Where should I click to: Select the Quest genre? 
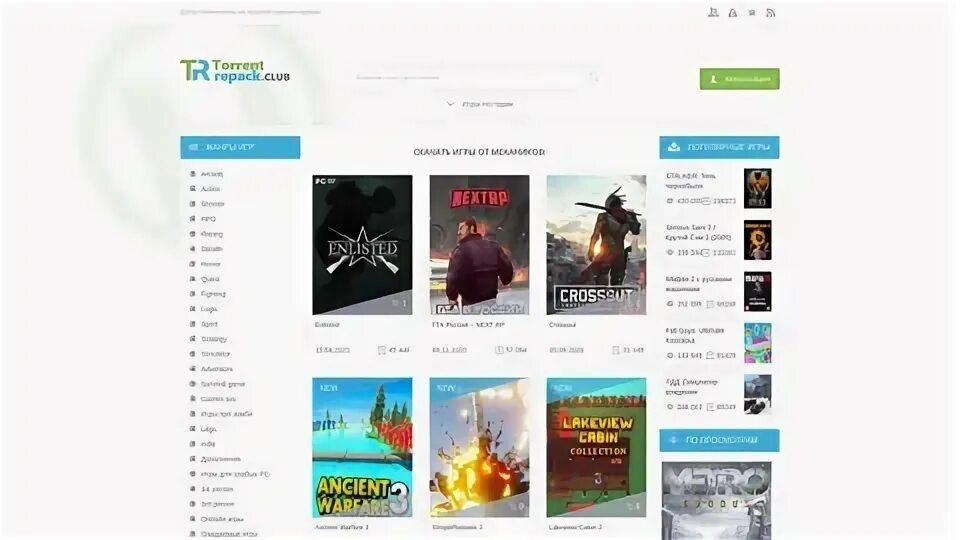(x=210, y=279)
